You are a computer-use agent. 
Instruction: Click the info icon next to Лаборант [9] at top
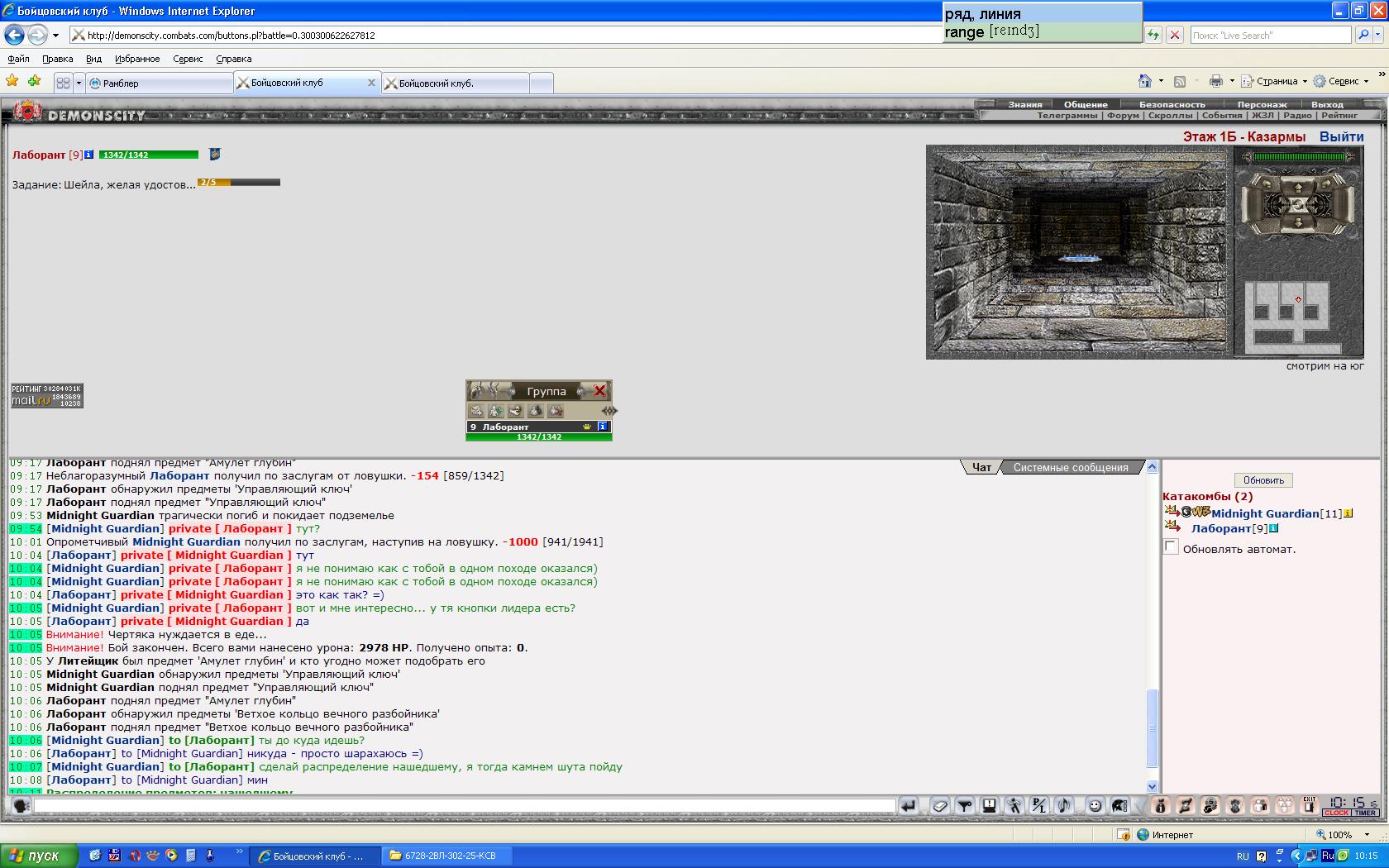click(x=89, y=155)
